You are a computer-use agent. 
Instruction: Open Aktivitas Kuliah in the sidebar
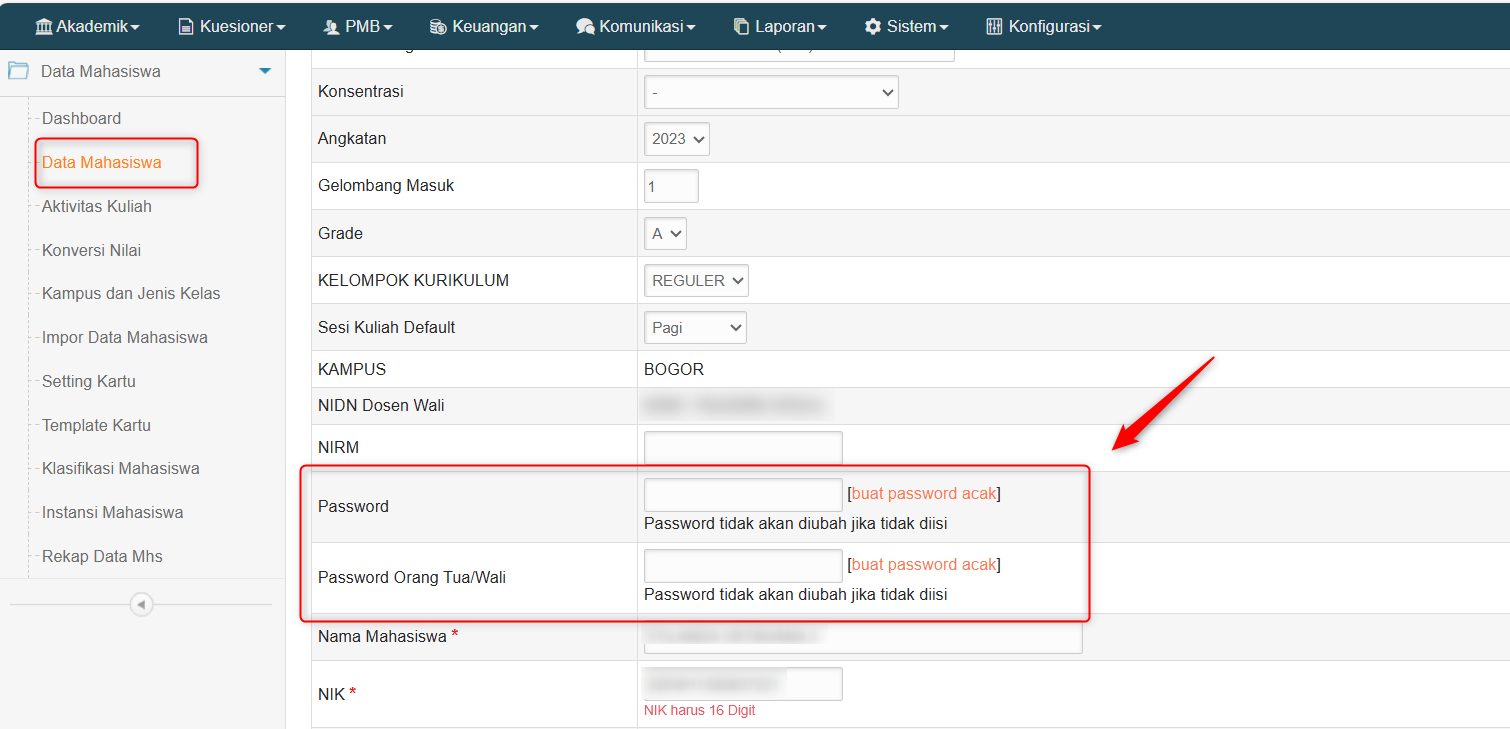click(97, 206)
